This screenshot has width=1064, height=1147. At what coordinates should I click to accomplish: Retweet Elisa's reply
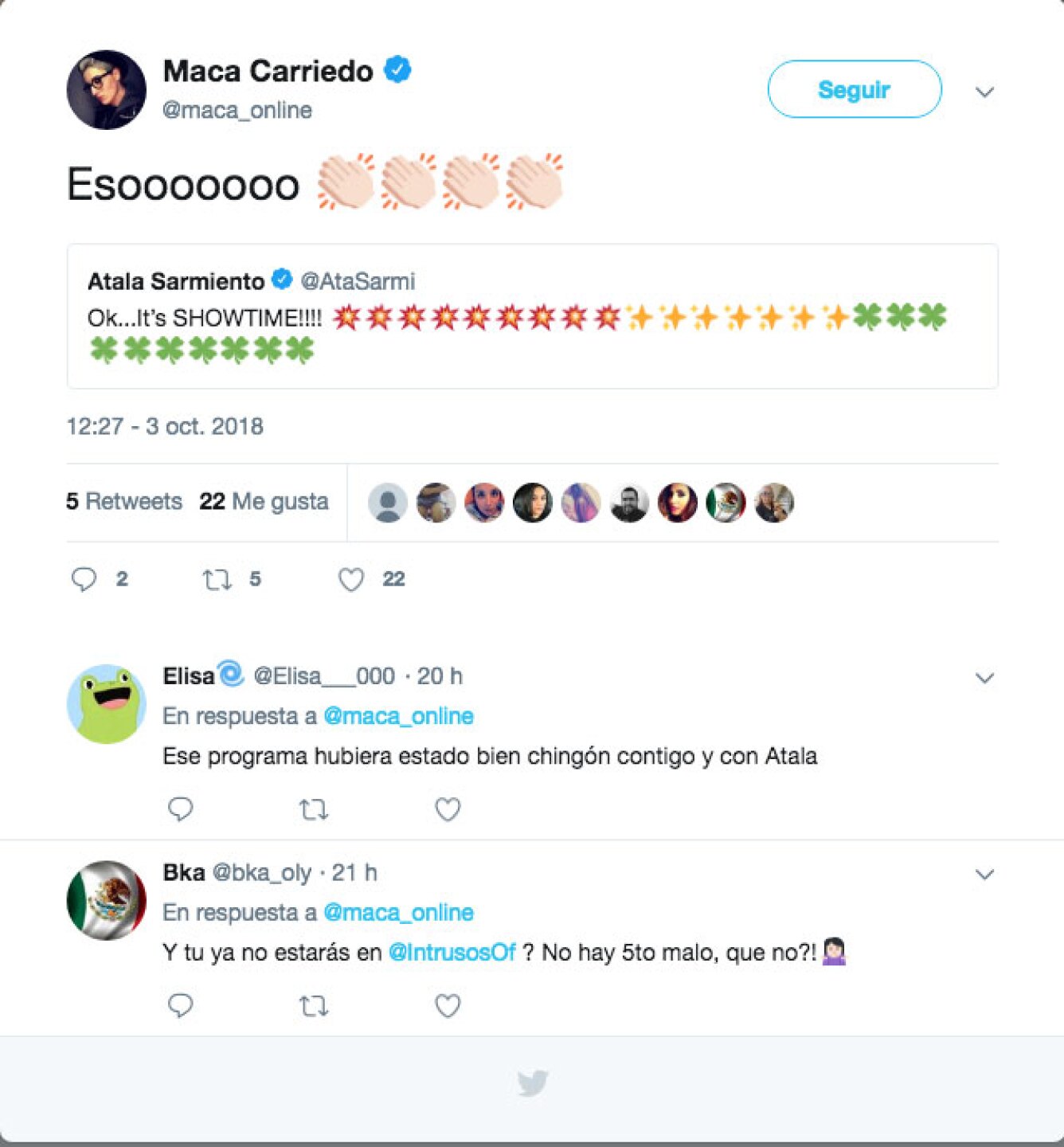click(x=313, y=810)
